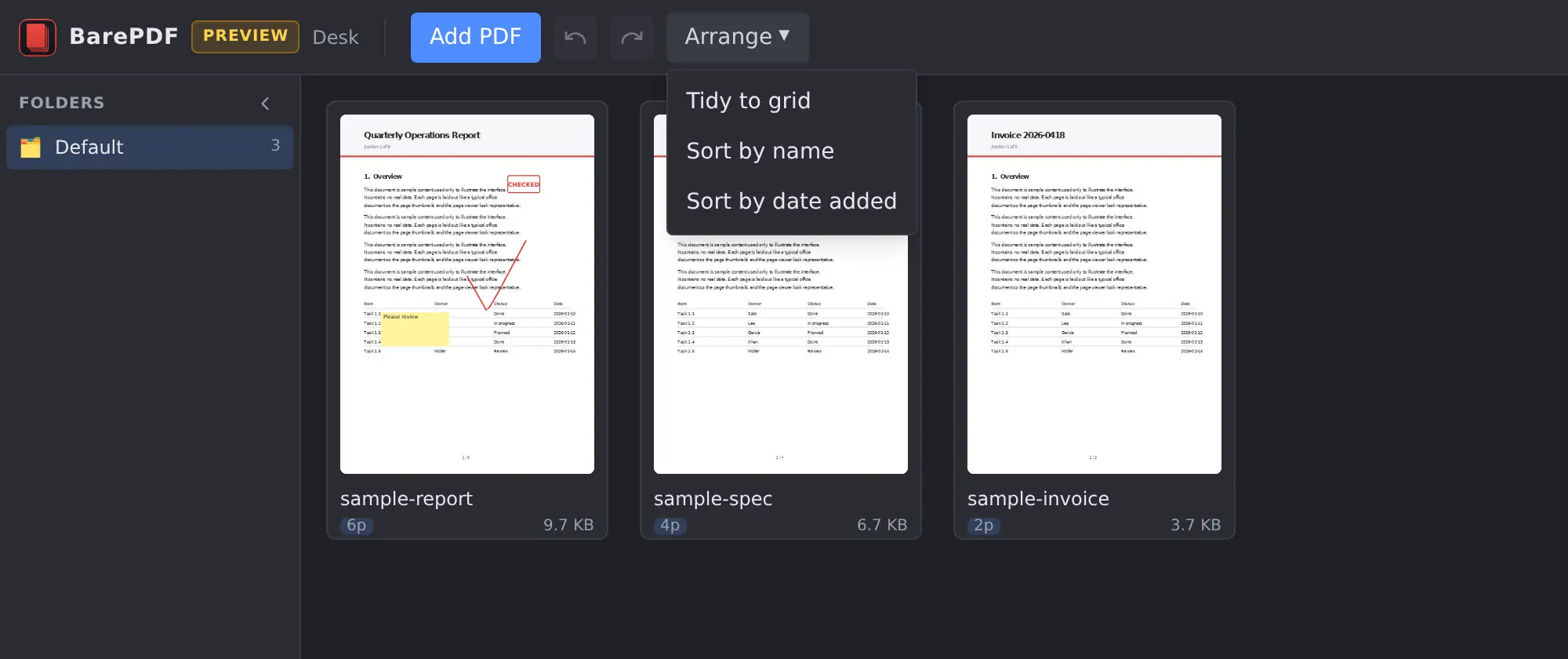Click the sample-report file name

[406, 499]
